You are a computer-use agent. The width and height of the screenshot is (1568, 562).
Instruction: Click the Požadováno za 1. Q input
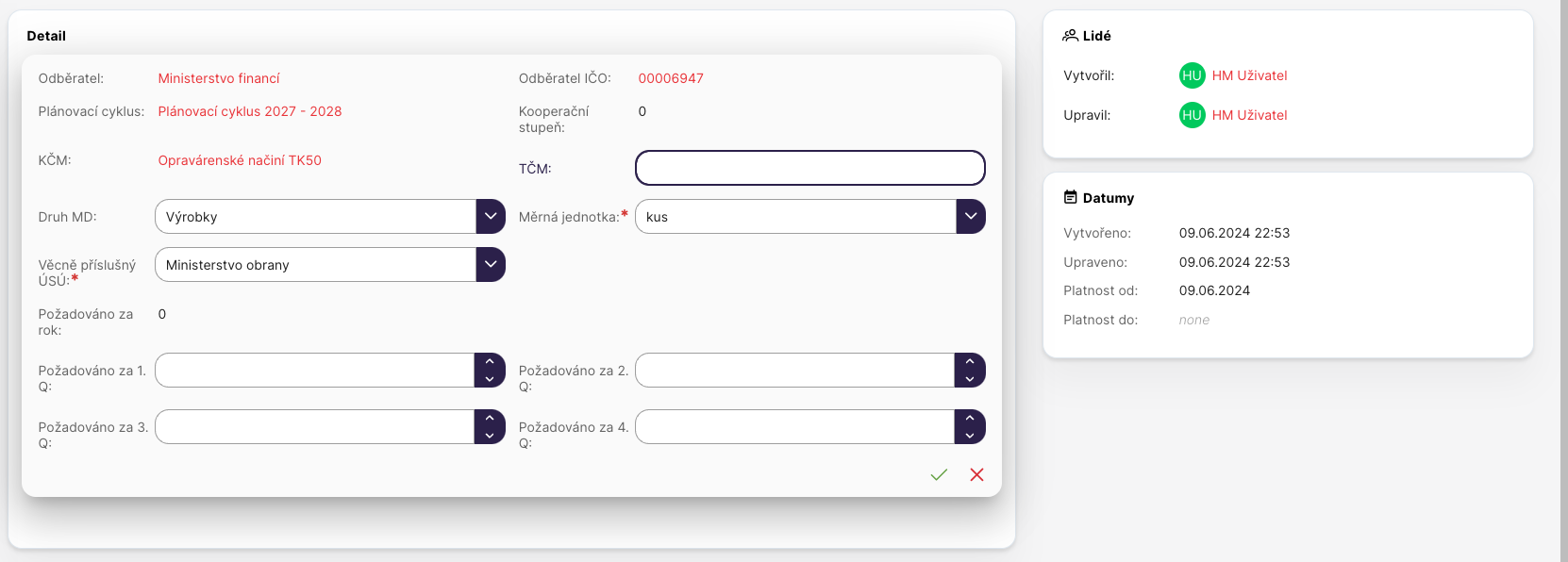[x=314, y=371]
